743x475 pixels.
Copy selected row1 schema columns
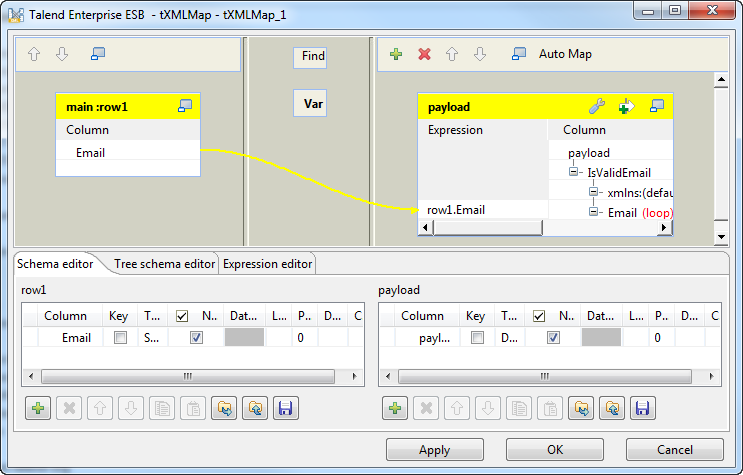pos(162,408)
